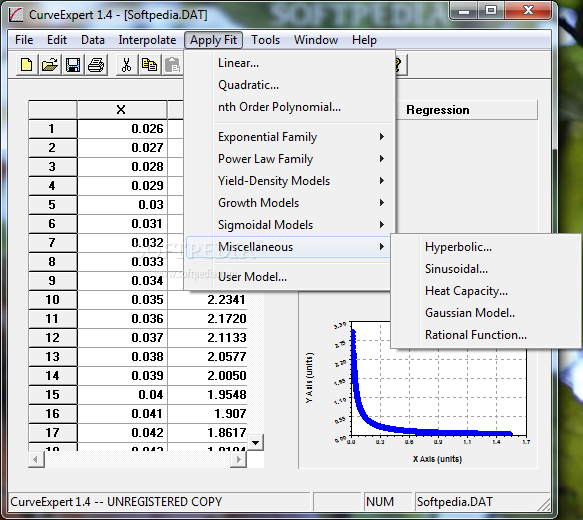Click the data table down scroll arrow
This screenshot has width=583, height=520.
click(255, 442)
